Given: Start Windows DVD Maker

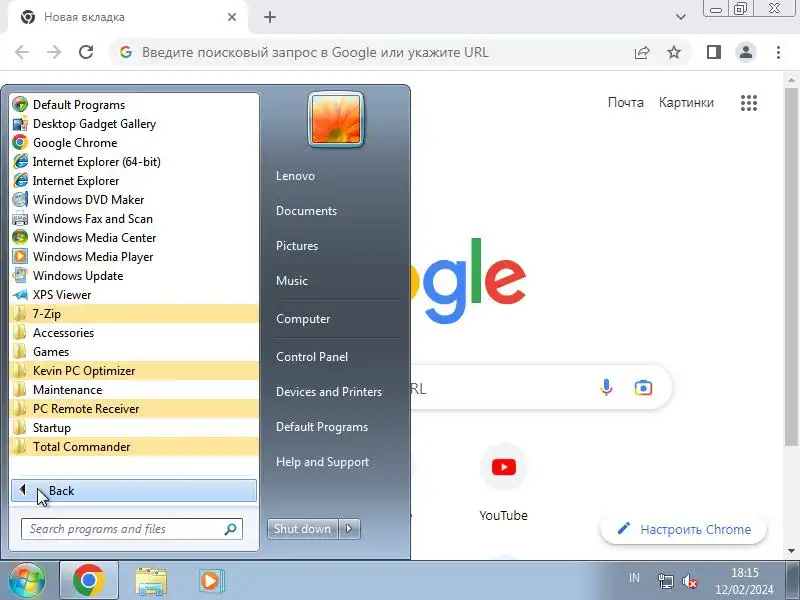Looking at the screenshot, I should pyautogui.click(x=134, y=199).
